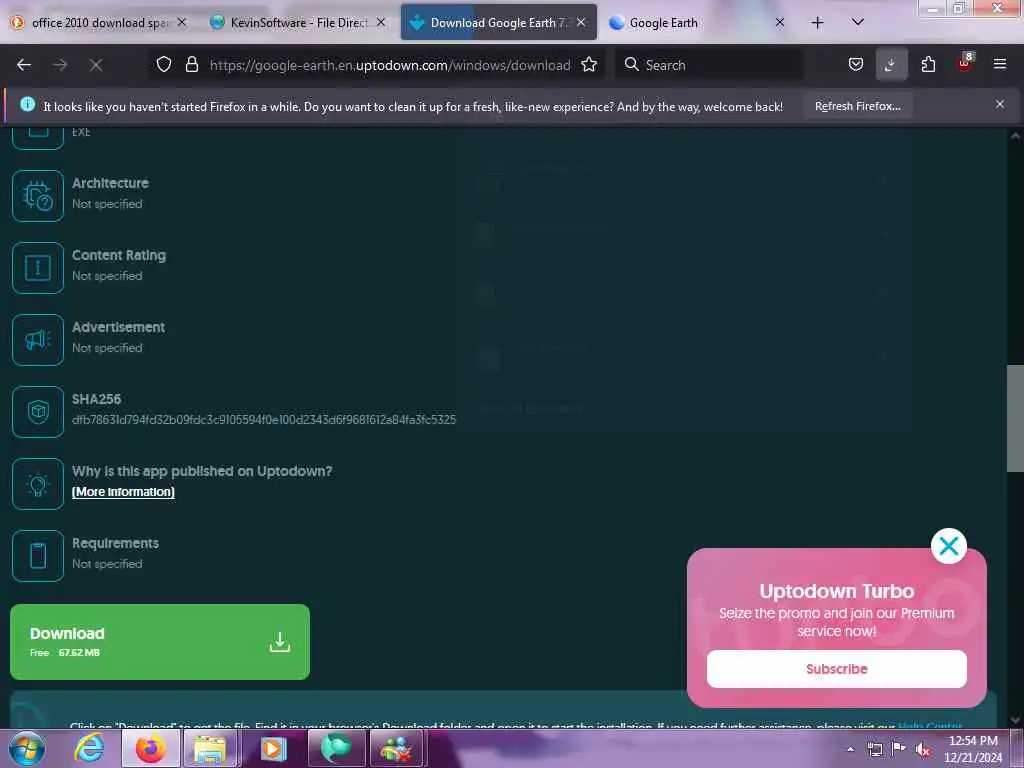Open Windows Media Player from taskbar
Viewport: 1024px width, 768px height.
273,748
